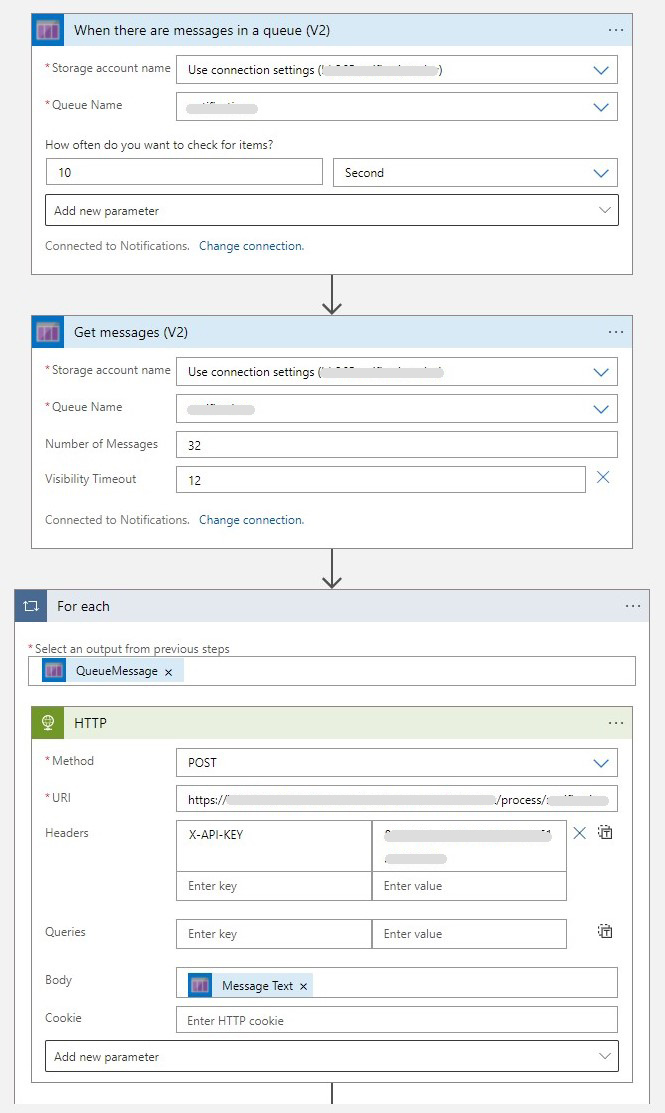Click the queue icon on Get messages header
This screenshot has width=665, height=1113.
tap(48, 332)
